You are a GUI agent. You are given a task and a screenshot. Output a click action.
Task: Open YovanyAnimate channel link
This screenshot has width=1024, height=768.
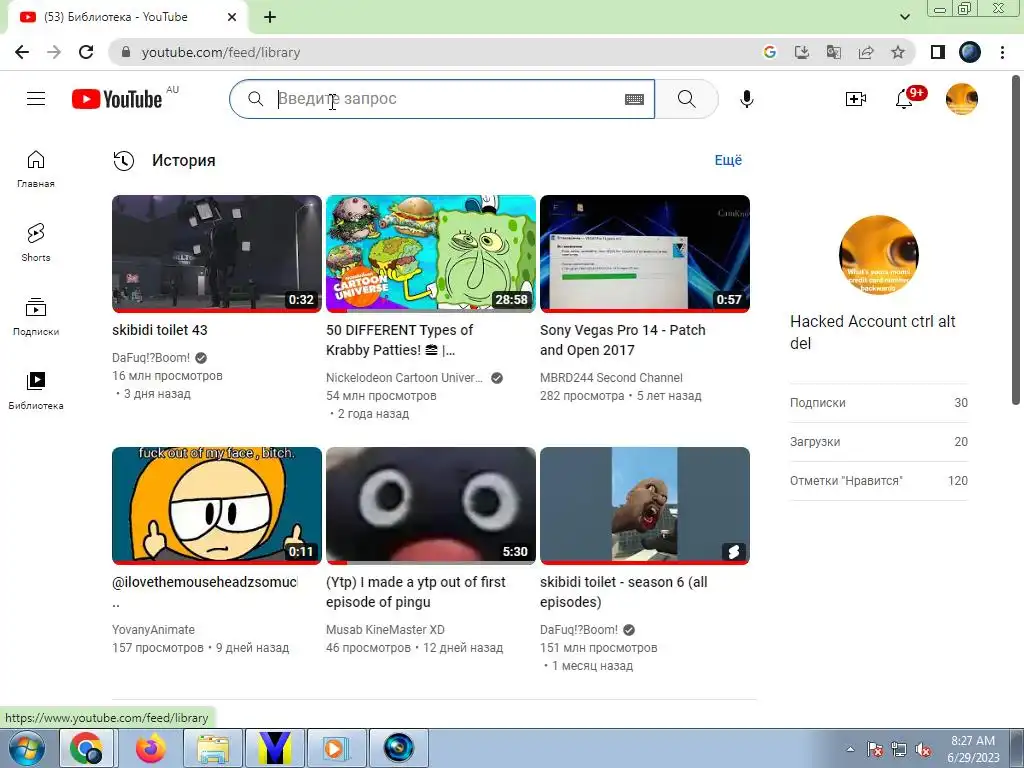point(153,630)
